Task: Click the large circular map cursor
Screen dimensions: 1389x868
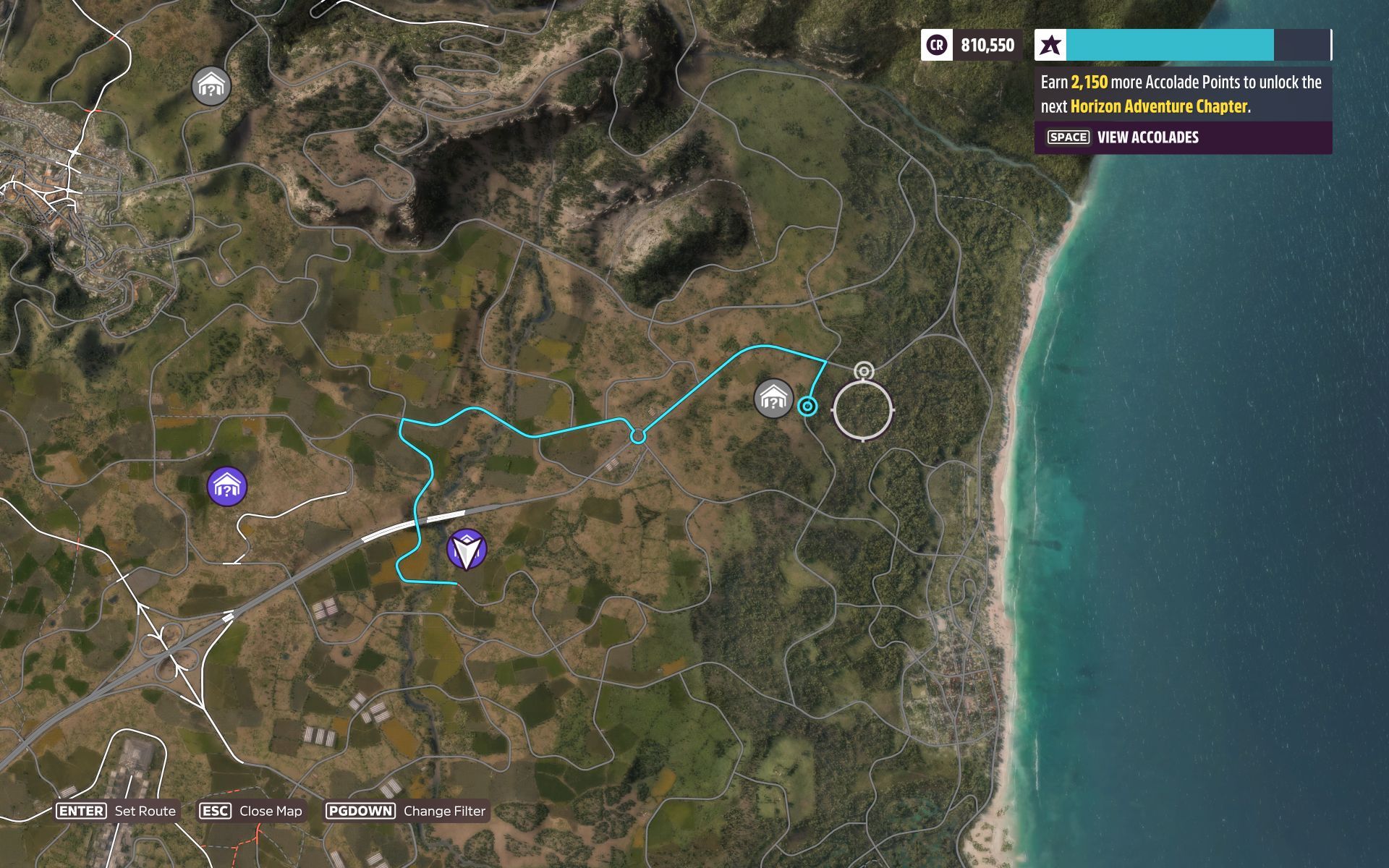Action: (x=862, y=409)
